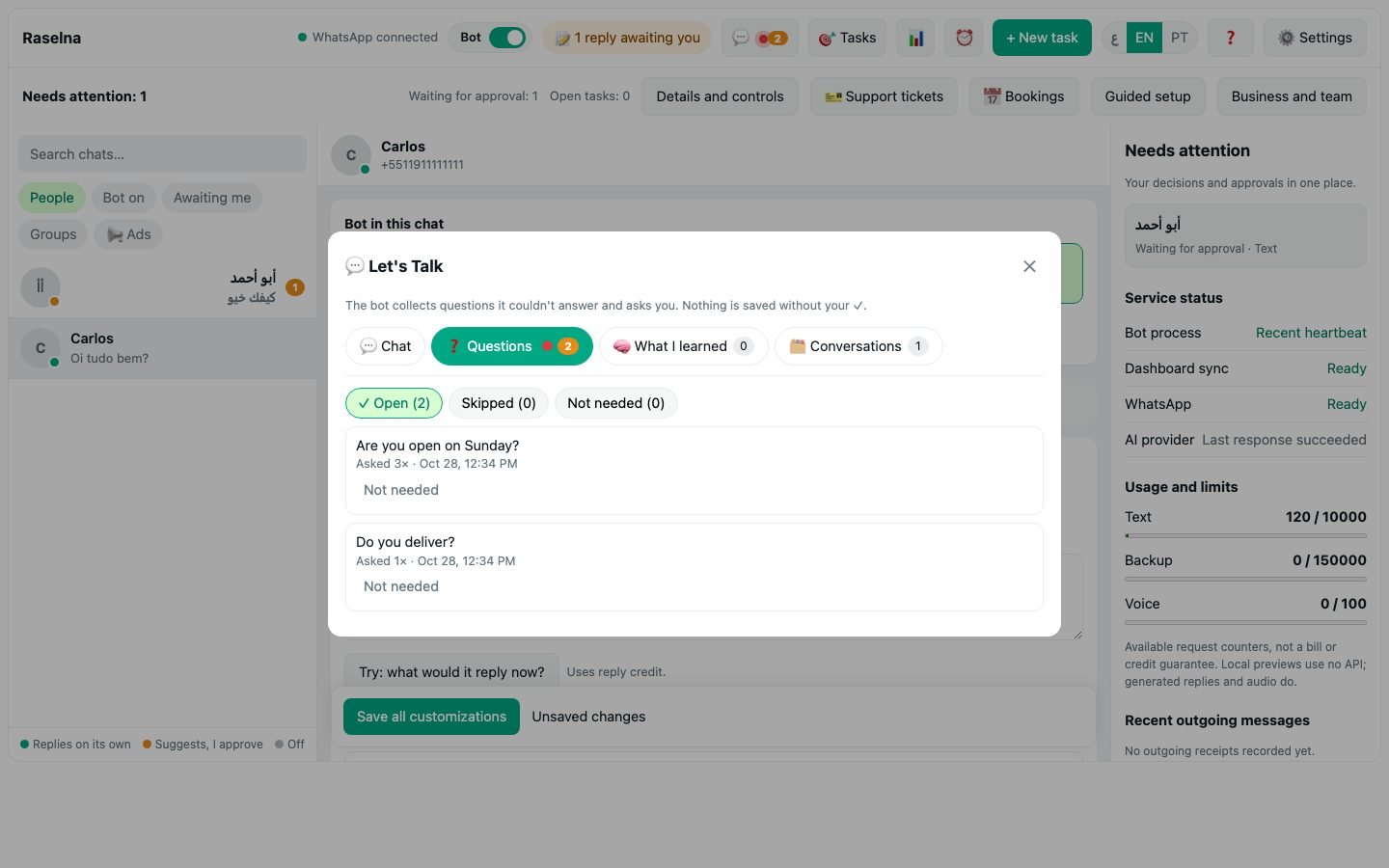This screenshot has height=868, width=1389.
Task: Open the 1 reply awaiting you notice
Action: (627, 38)
